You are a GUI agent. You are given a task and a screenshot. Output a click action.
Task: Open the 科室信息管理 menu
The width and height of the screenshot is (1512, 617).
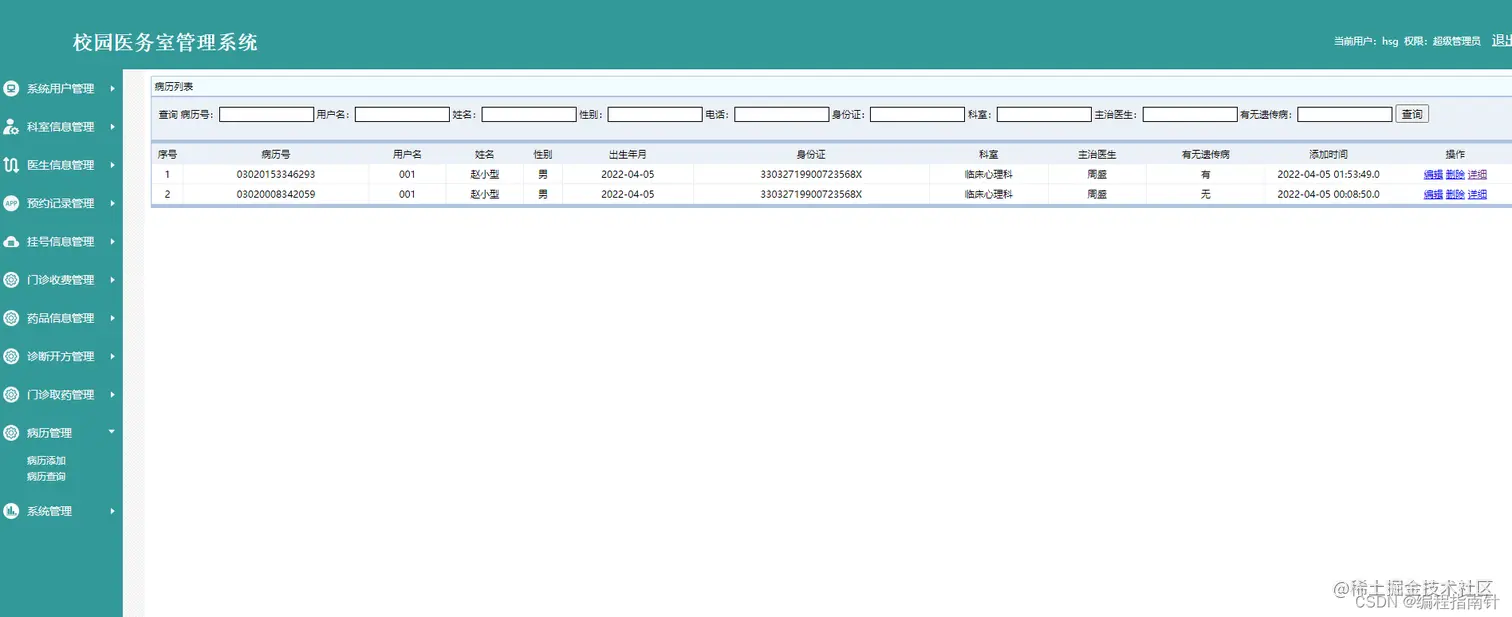[x=60, y=127]
